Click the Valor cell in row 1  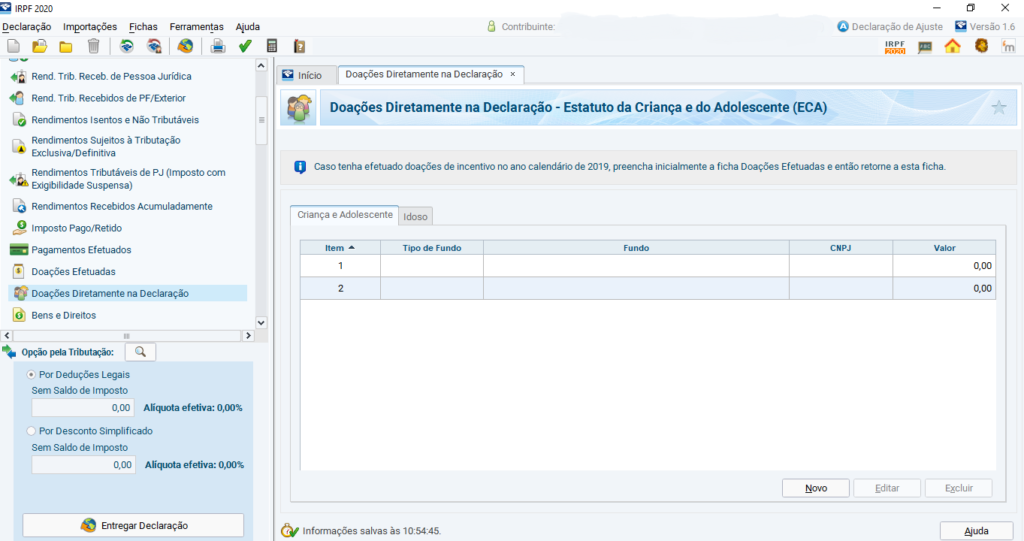pos(944,266)
